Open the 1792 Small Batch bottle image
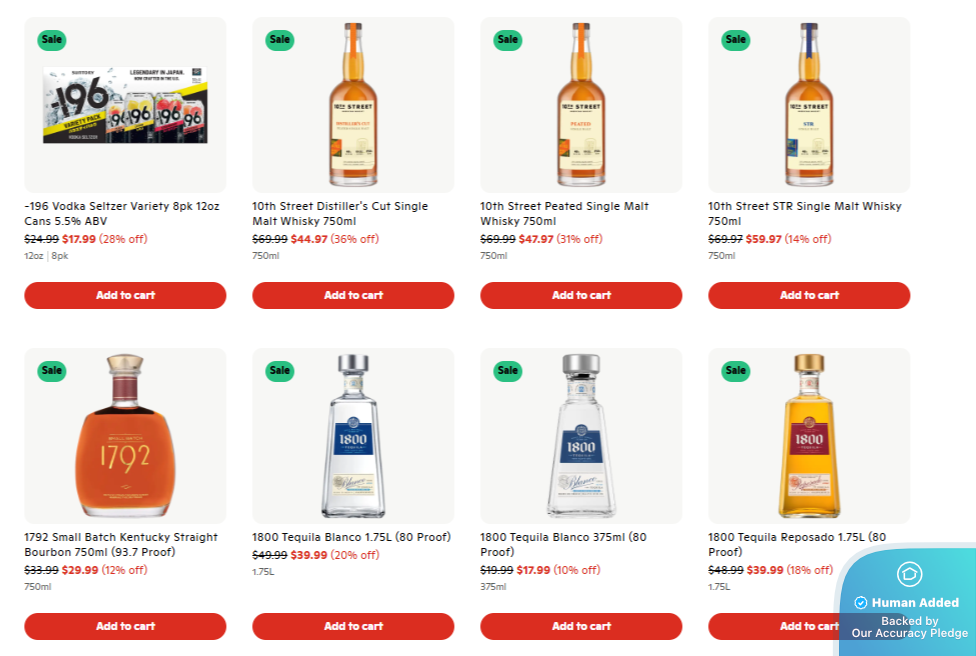Screen dimensions: 976x656 pos(125,436)
